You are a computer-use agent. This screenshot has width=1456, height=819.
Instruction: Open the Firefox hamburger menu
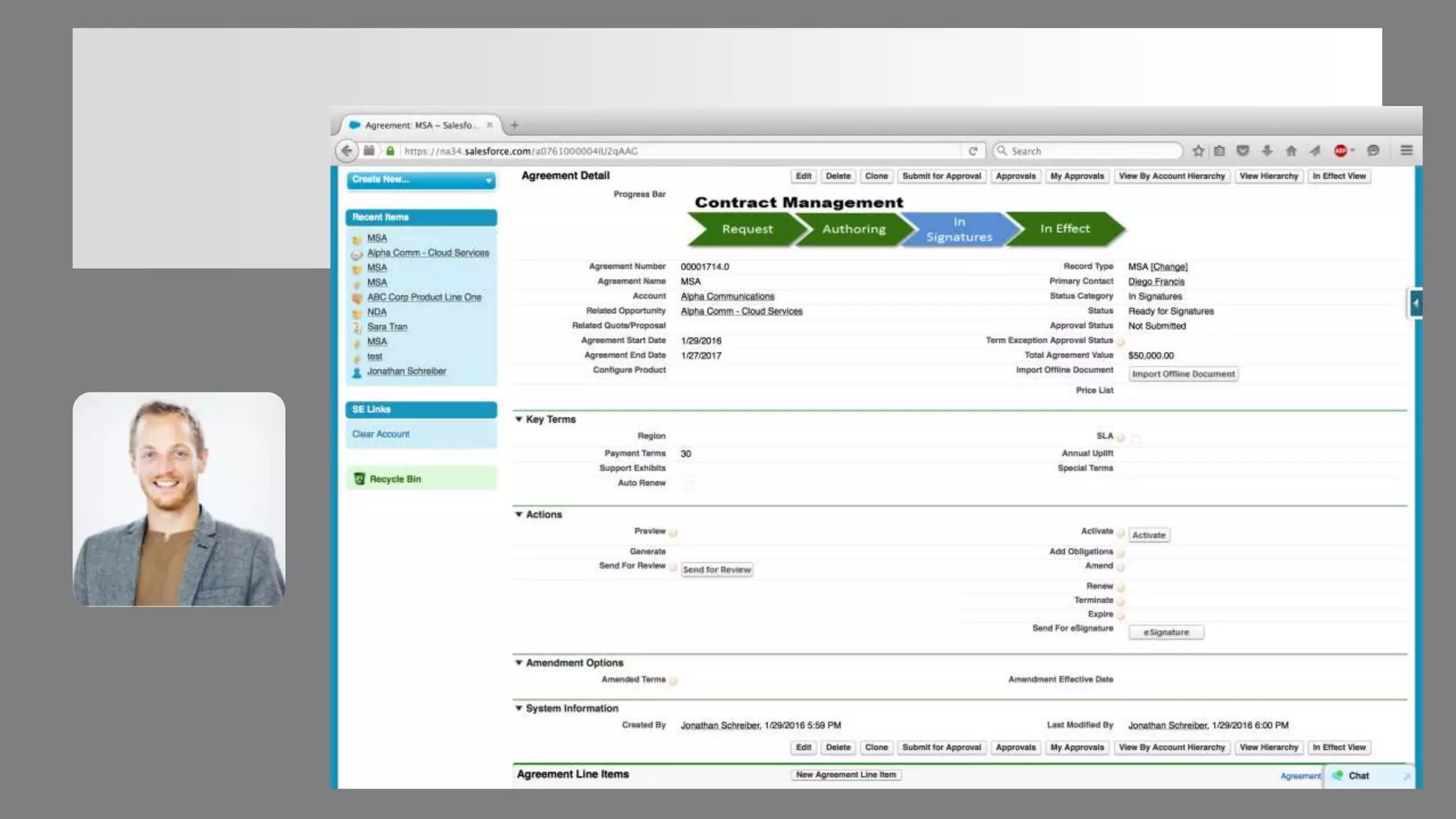[x=1406, y=150]
